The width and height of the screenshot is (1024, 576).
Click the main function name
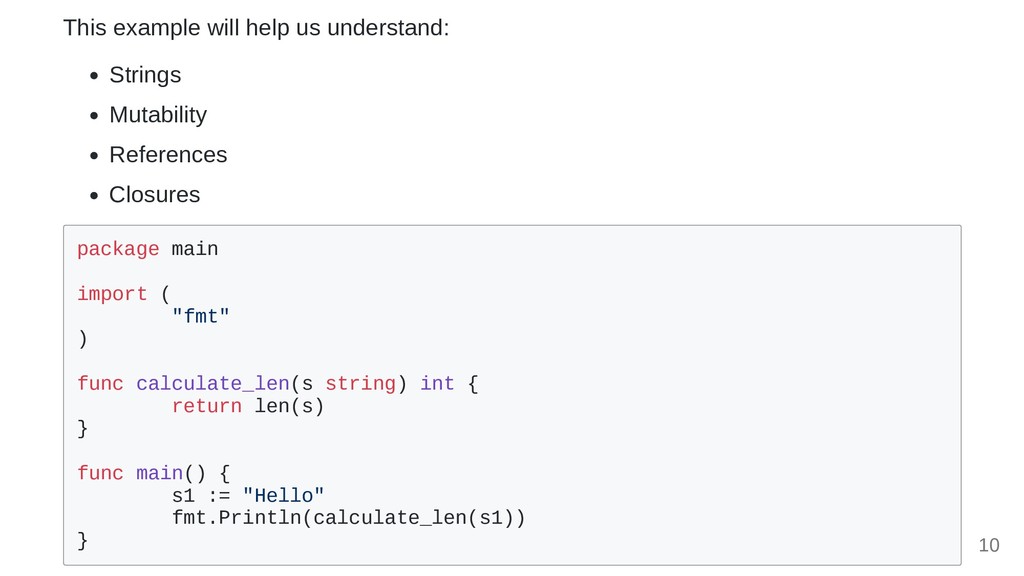(x=159, y=473)
